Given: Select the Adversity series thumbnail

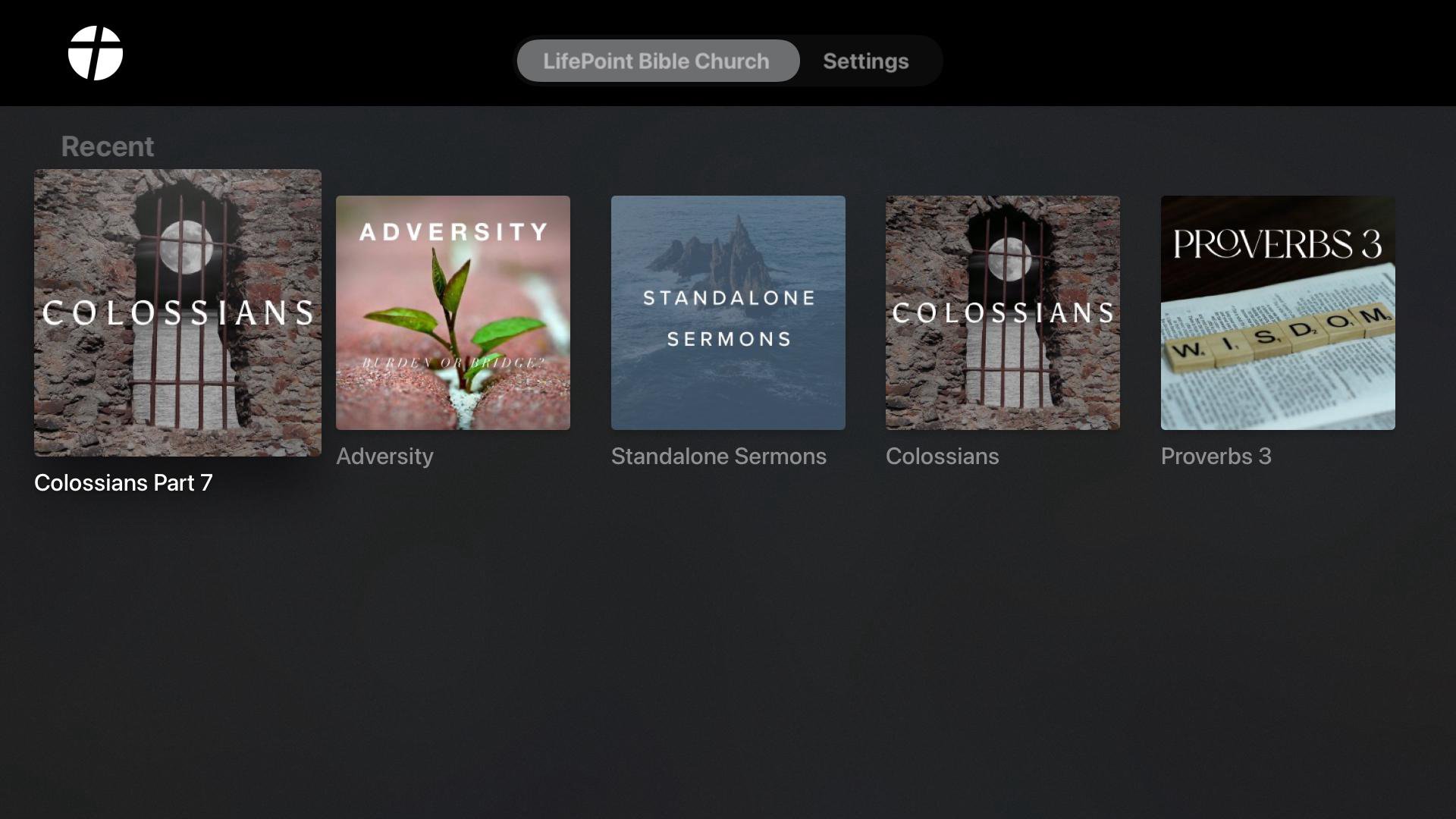Looking at the screenshot, I should coord(453,312).
